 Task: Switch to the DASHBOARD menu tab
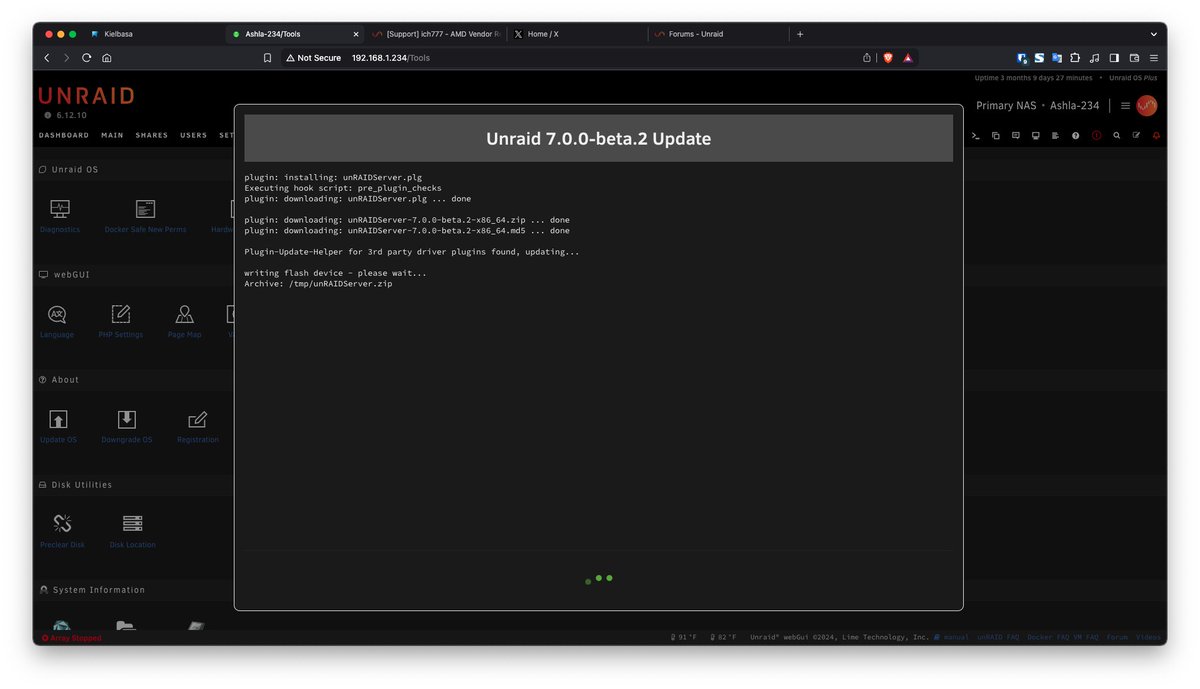click(x=63, y=134)
